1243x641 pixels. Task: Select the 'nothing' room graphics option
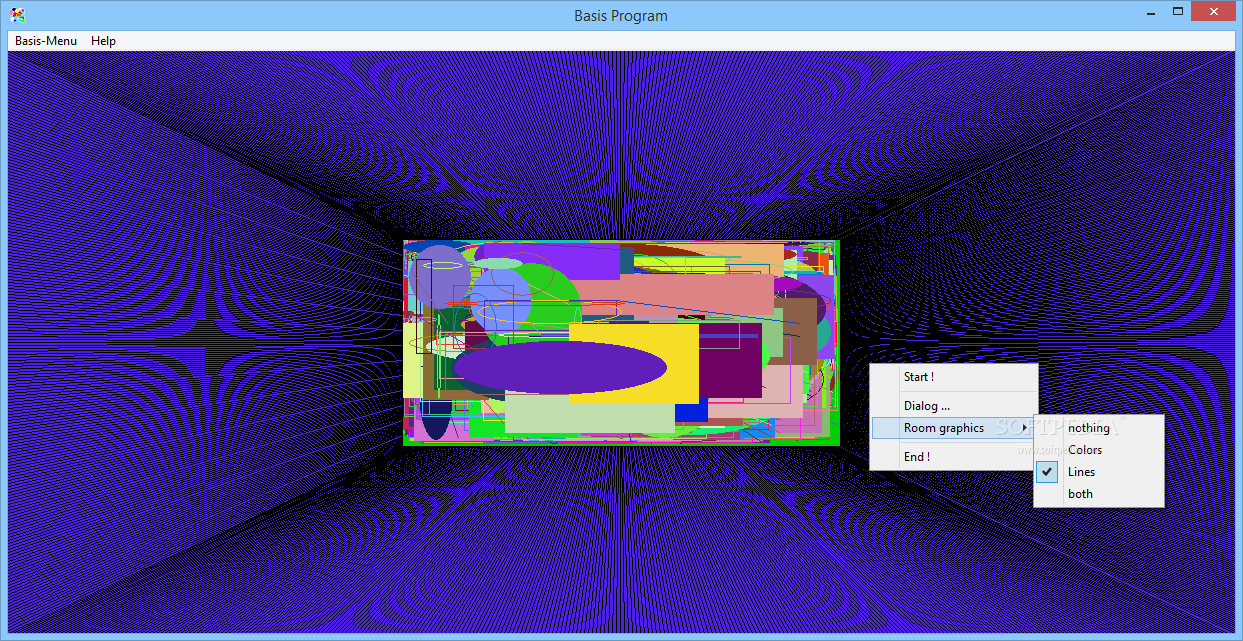click(1098, 428)
